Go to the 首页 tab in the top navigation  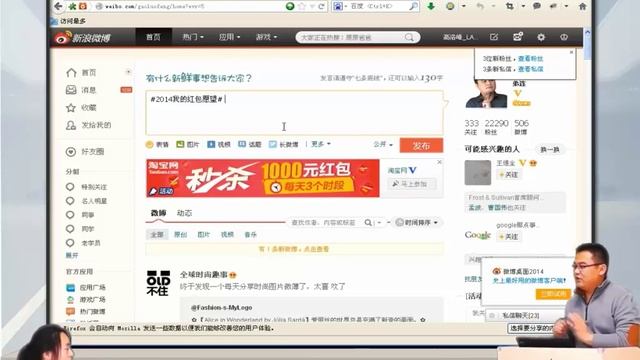tap(153, 37)
